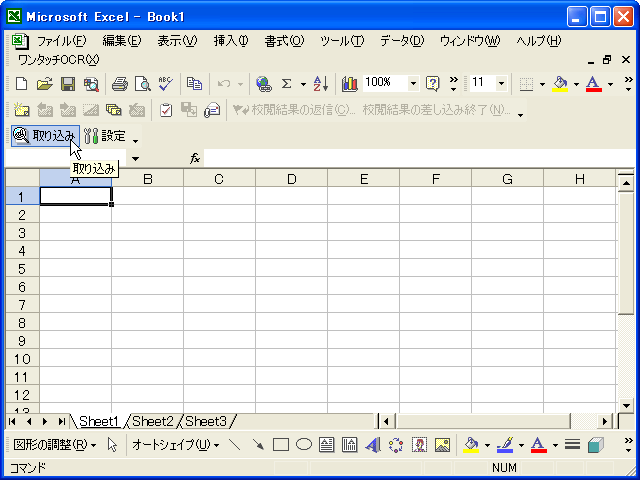Click the vertical scrollbar down arrow
This screenshot has height=480, width=640.
(x=626, y=405)
